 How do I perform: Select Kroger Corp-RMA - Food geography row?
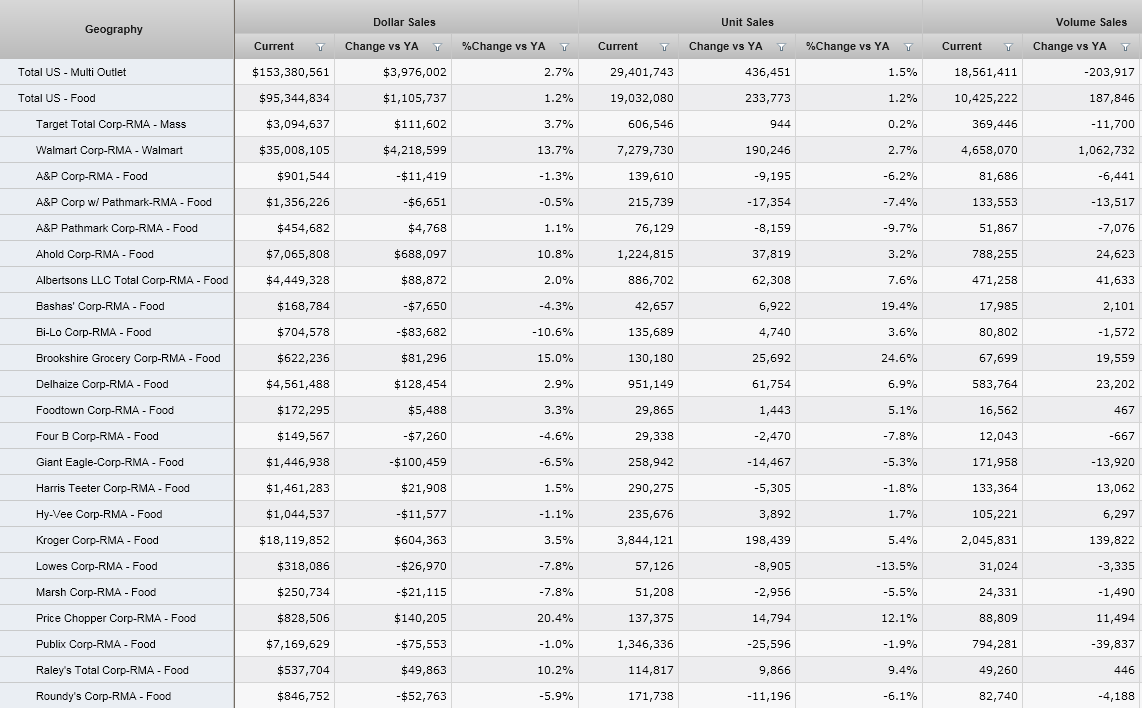click(97, 540)
